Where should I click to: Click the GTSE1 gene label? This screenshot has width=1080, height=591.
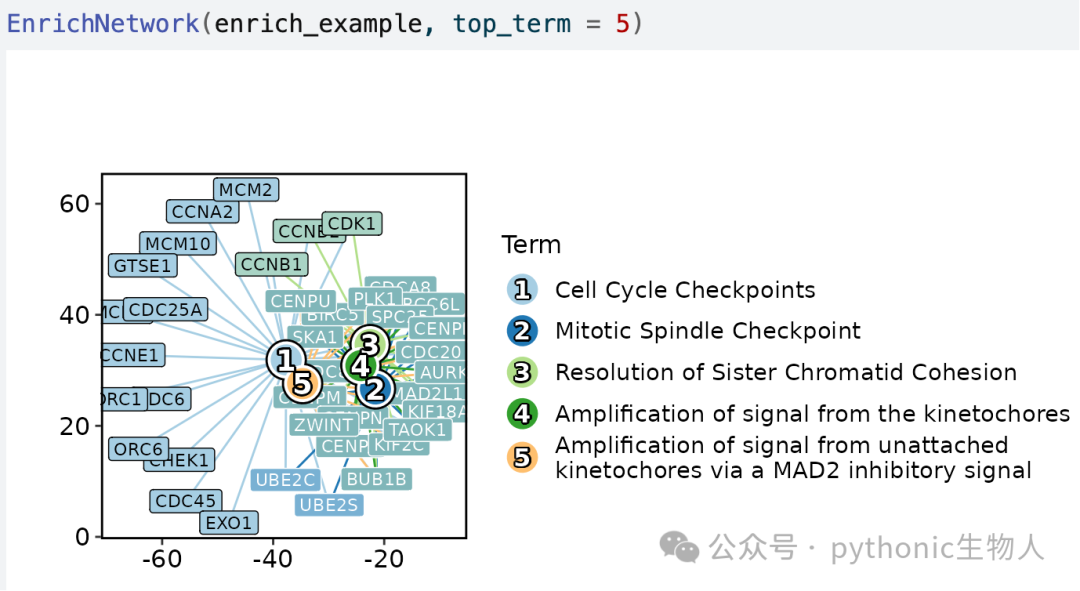[x=143, y=266]
